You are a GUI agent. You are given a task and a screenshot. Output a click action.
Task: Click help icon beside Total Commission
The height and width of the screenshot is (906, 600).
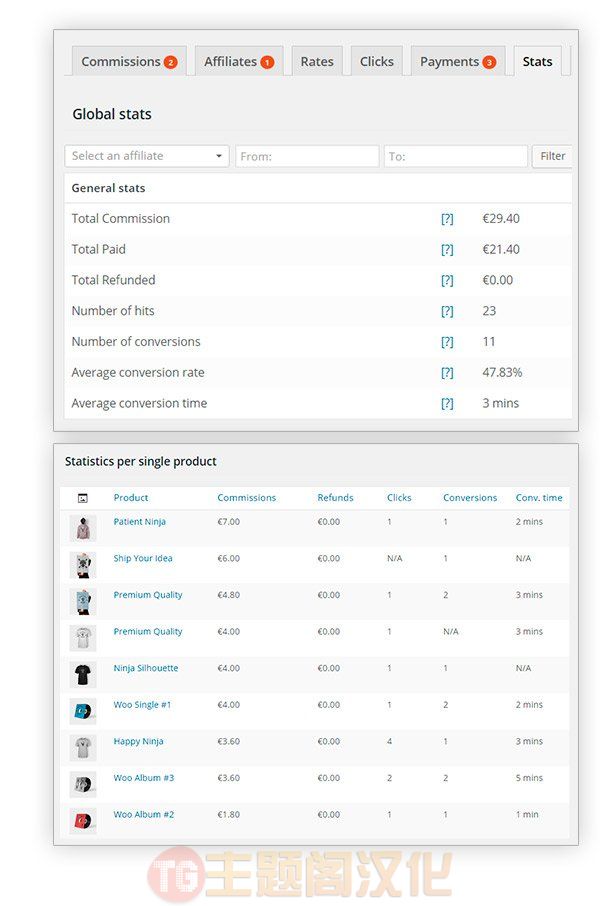pos(447,219)
